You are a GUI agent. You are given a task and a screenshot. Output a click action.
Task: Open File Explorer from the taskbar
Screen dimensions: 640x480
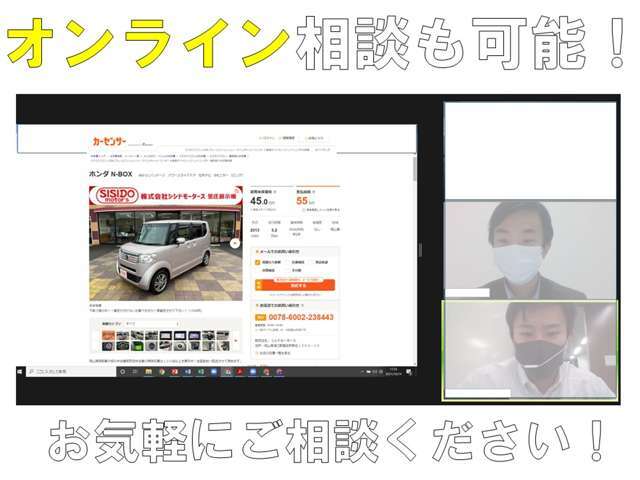click(149, 372)
